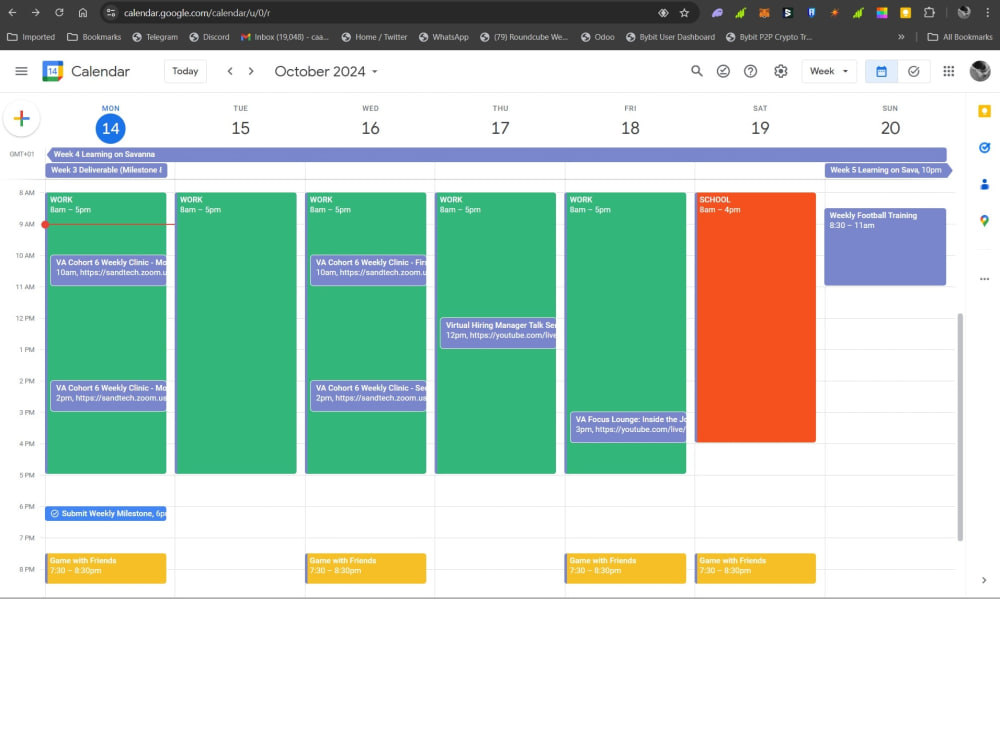Click the calendar vertical scrollbar

[960, 427]
